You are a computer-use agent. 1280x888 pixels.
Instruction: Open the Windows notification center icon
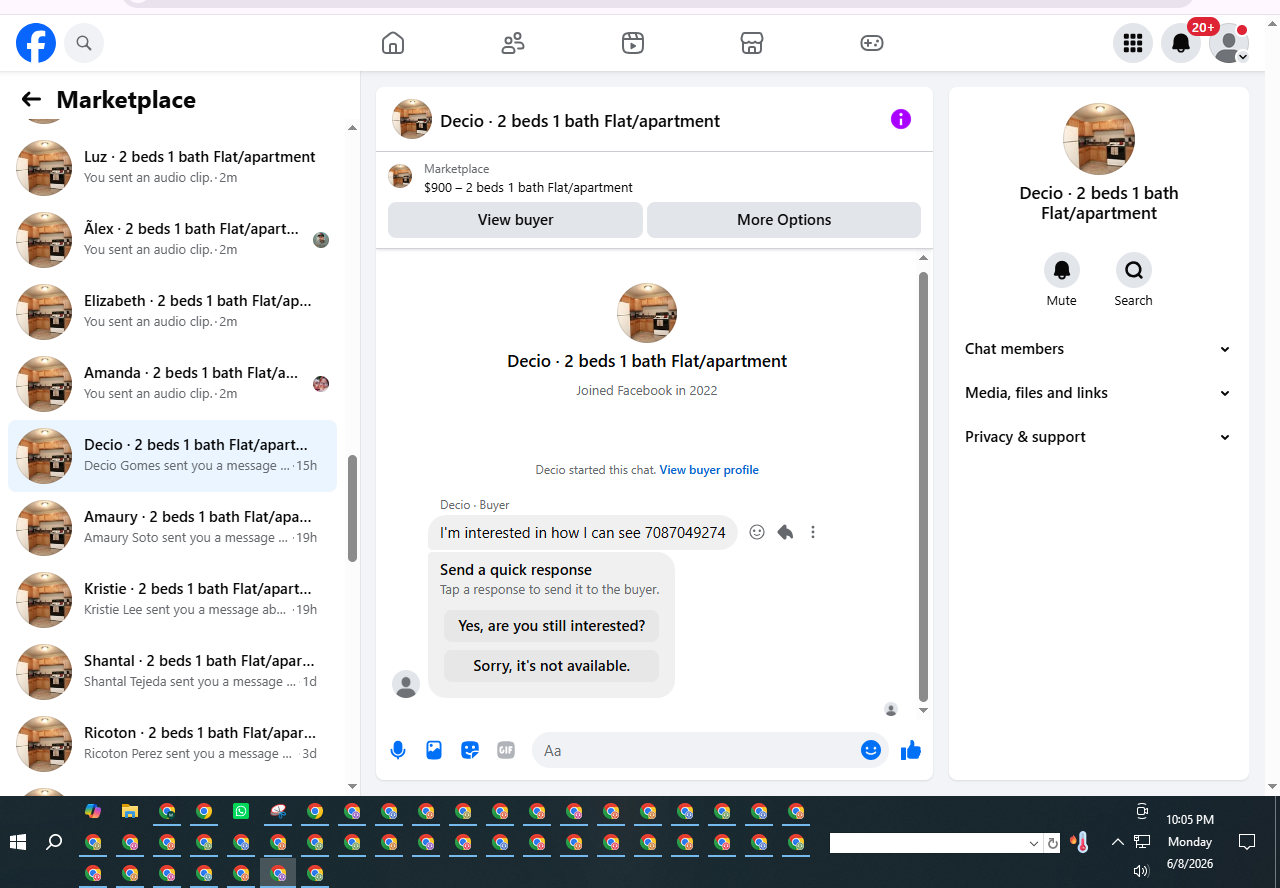(1247, 842)
